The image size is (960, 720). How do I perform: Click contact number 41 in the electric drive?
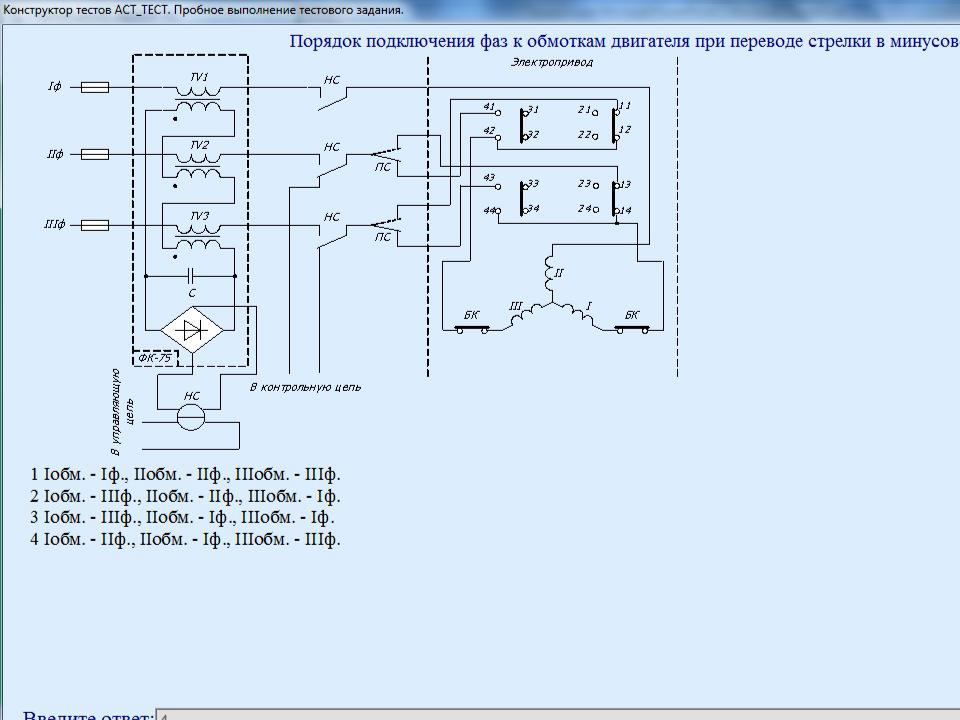coord(489,107)
